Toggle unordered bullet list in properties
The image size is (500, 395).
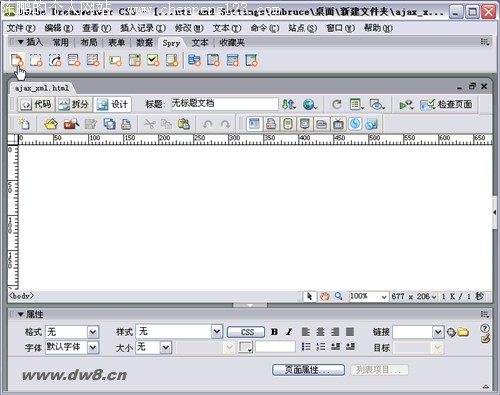[x=306, y=347]
